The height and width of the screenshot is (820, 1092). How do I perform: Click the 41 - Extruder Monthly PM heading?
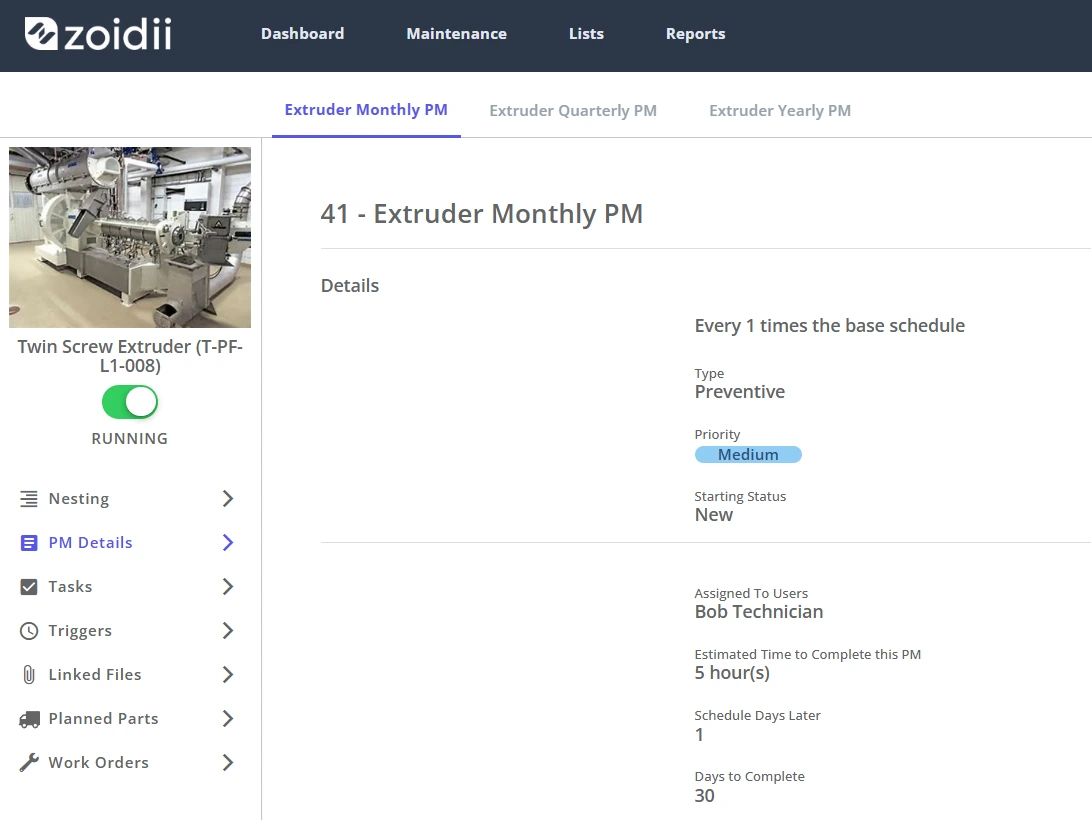[481, 213]
